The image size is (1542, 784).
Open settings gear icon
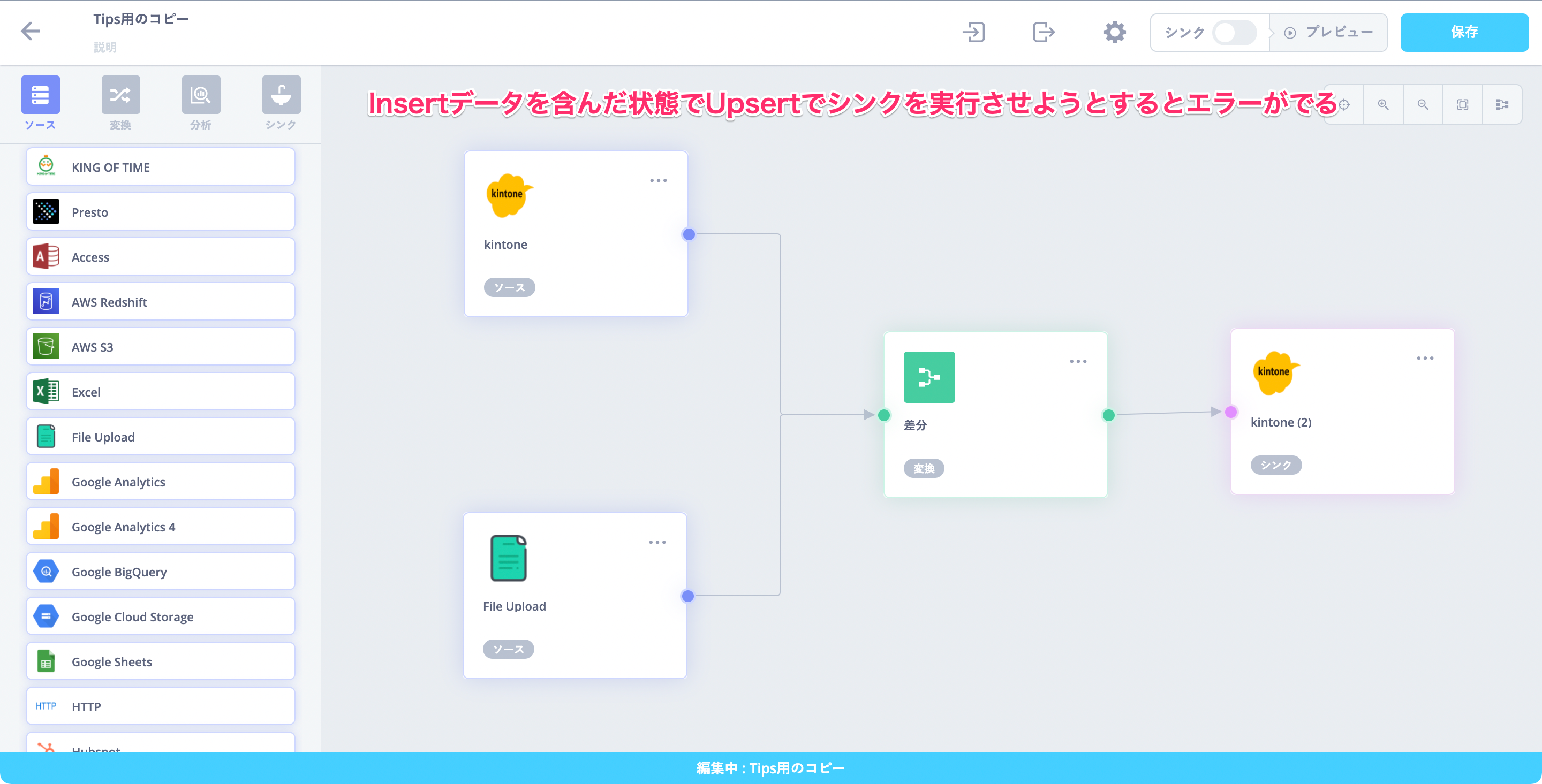[1114, 32]
